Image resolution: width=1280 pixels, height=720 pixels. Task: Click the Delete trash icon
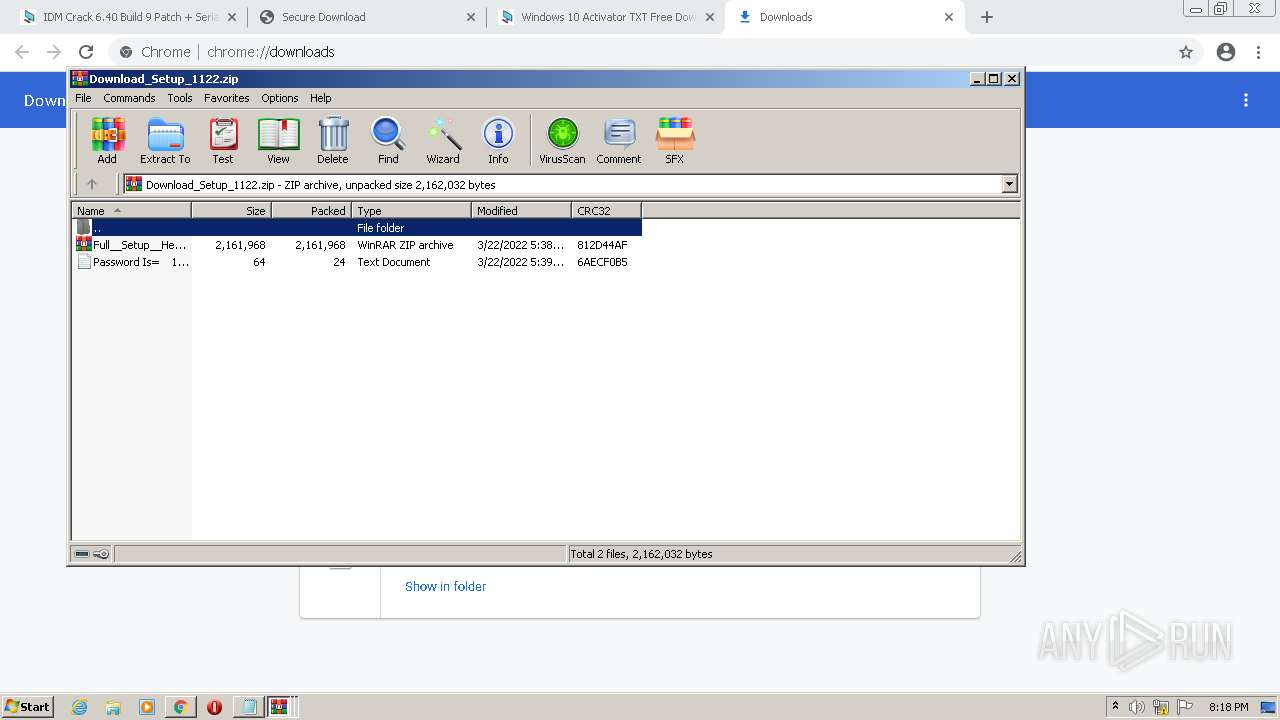333,140
